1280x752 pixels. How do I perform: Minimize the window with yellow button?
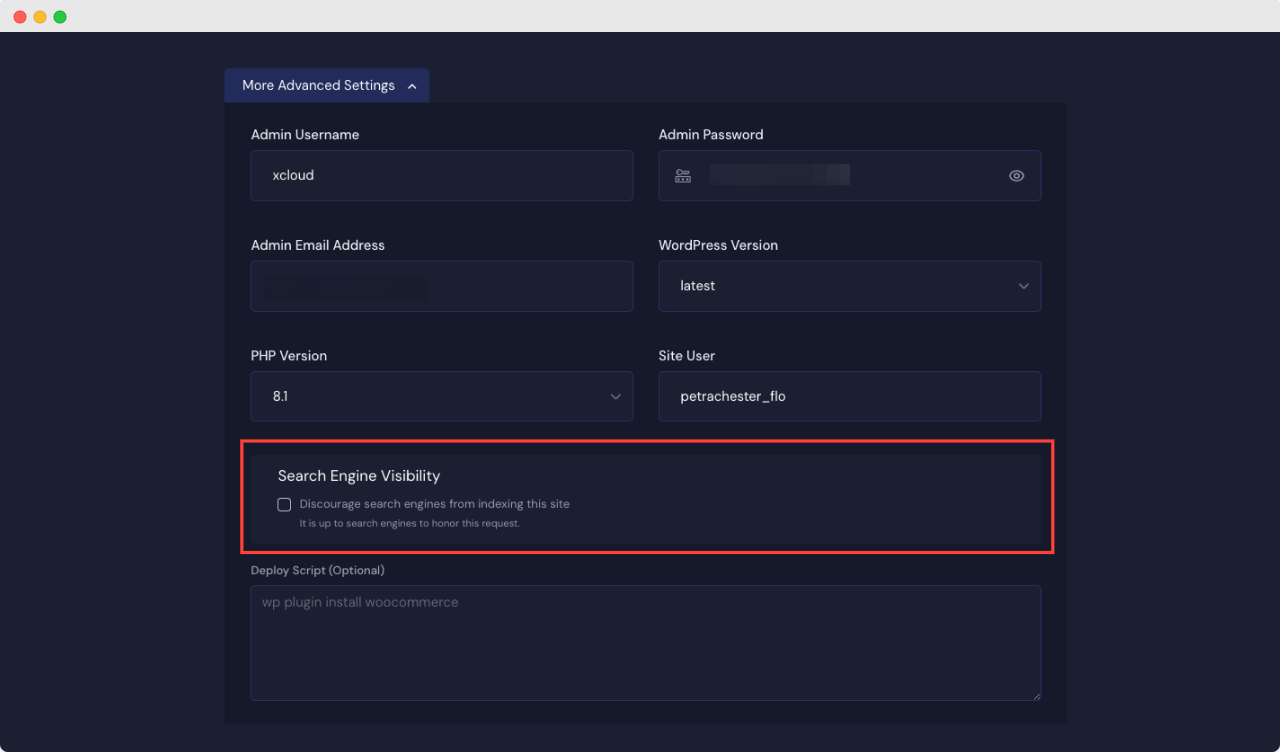click(40, 17)
